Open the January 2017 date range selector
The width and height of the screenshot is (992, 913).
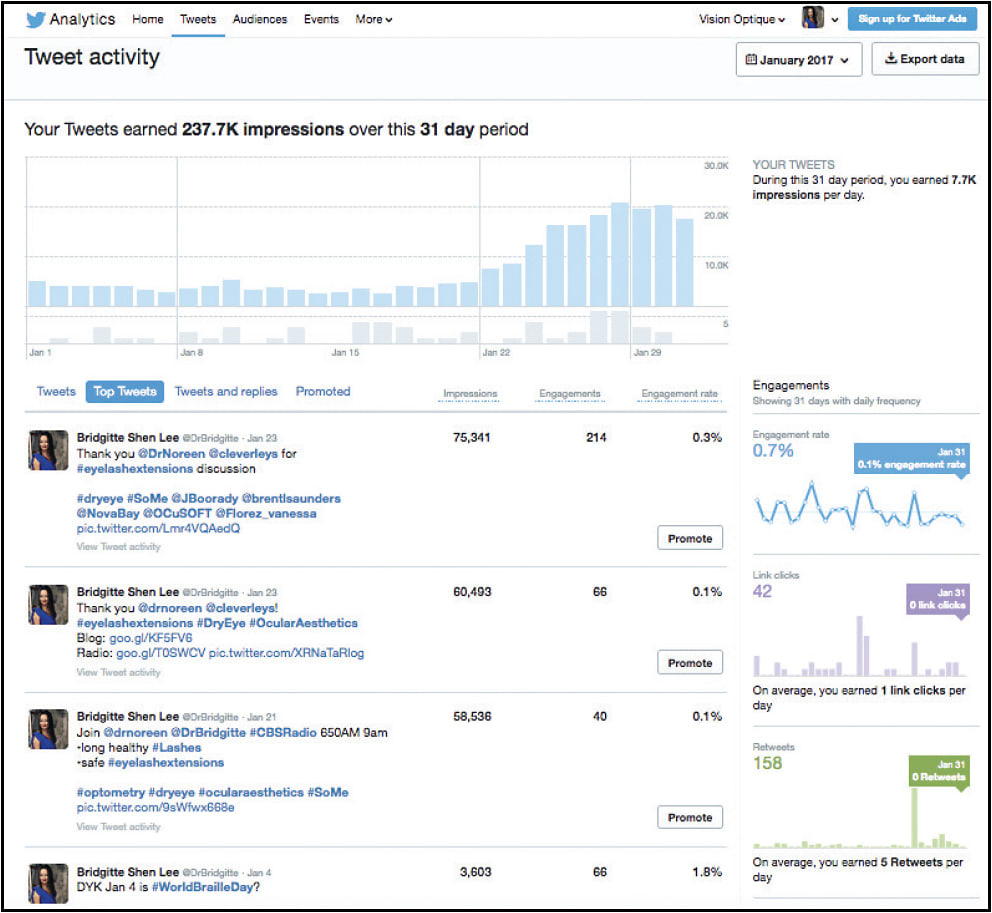pos(798,59)
